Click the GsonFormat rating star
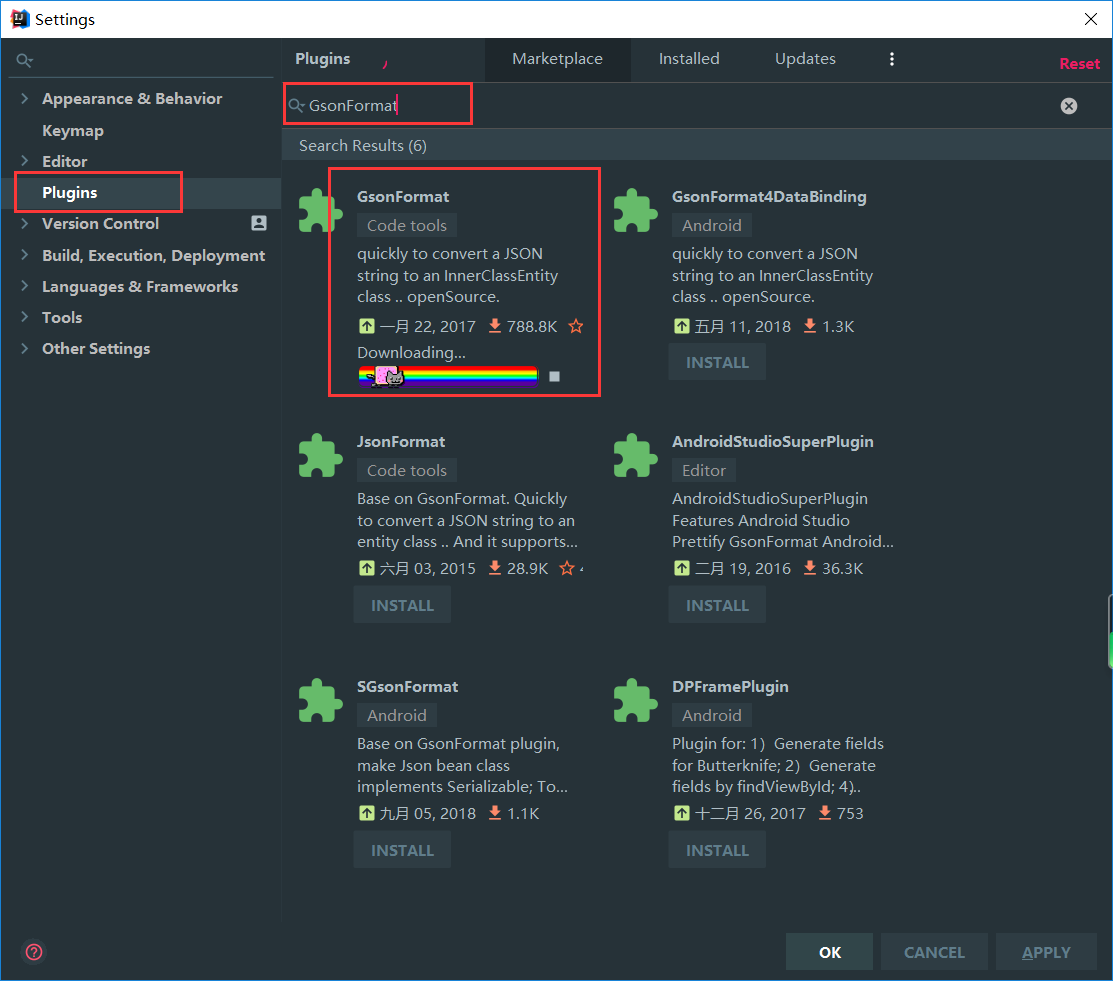 576,326
